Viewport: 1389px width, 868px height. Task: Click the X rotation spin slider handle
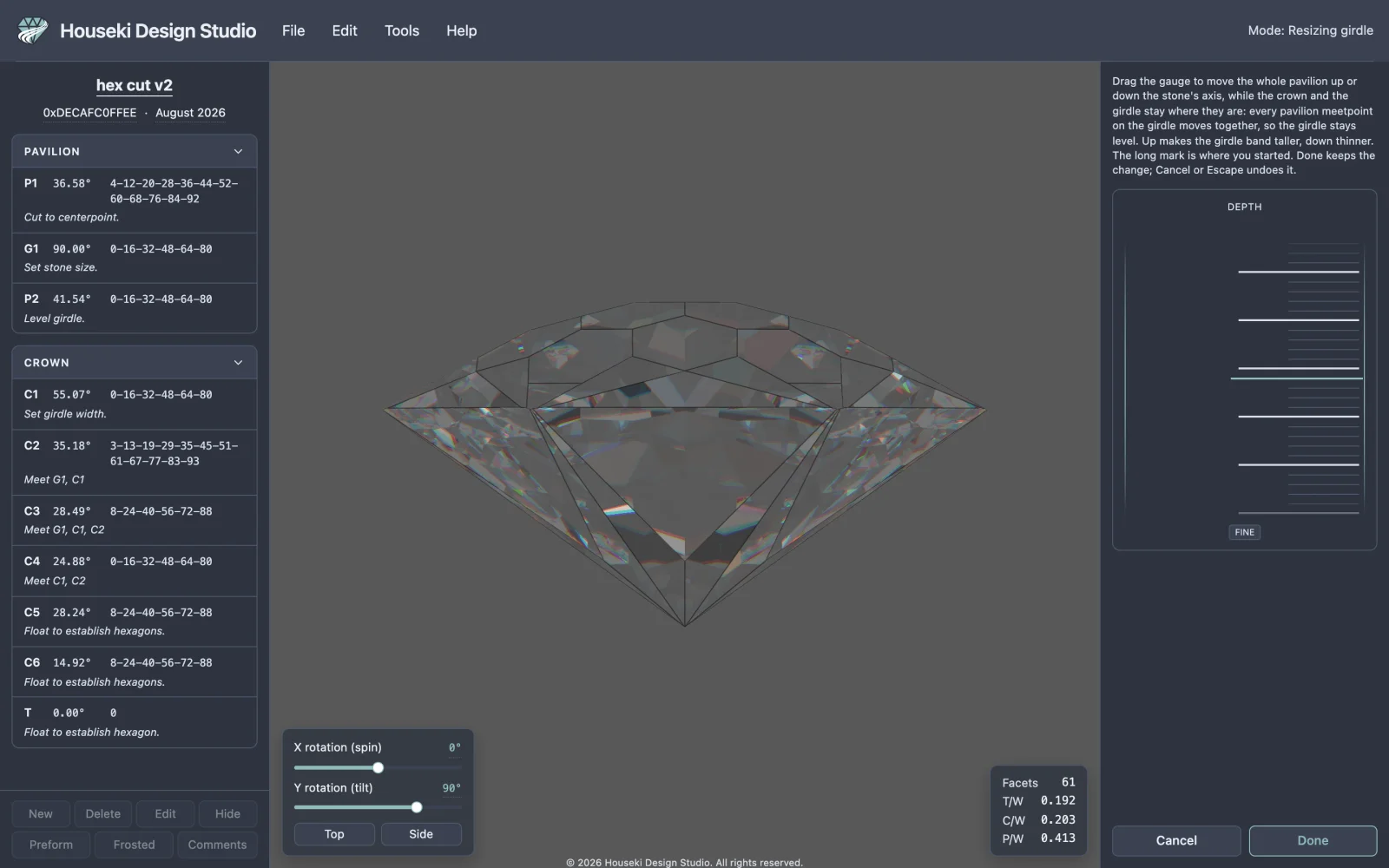coord(378,767)
